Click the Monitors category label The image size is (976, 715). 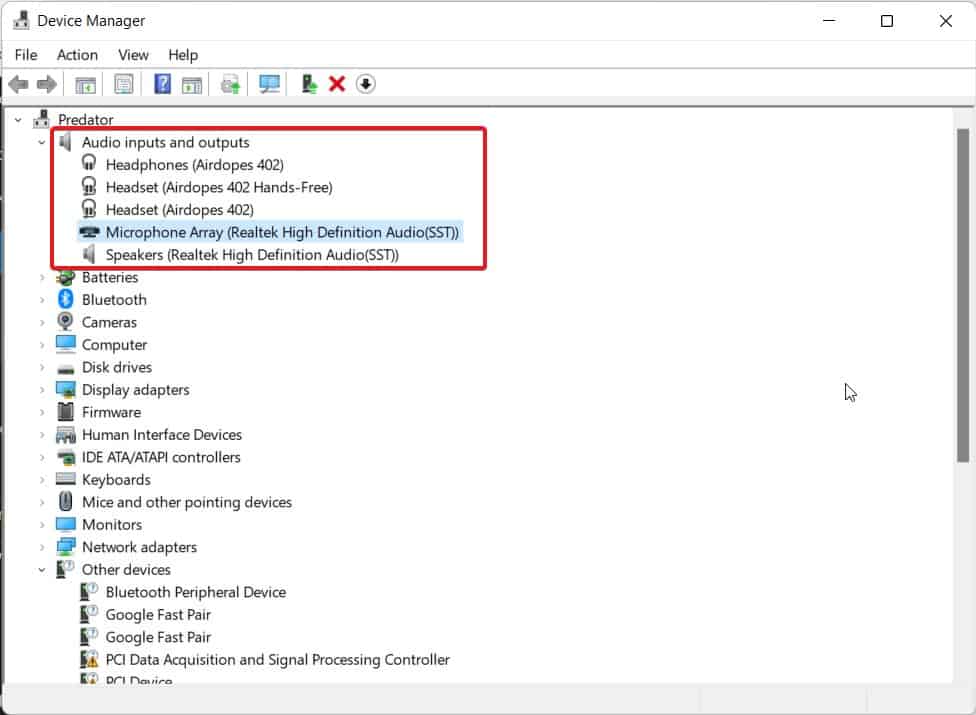[x=112, y=525]
